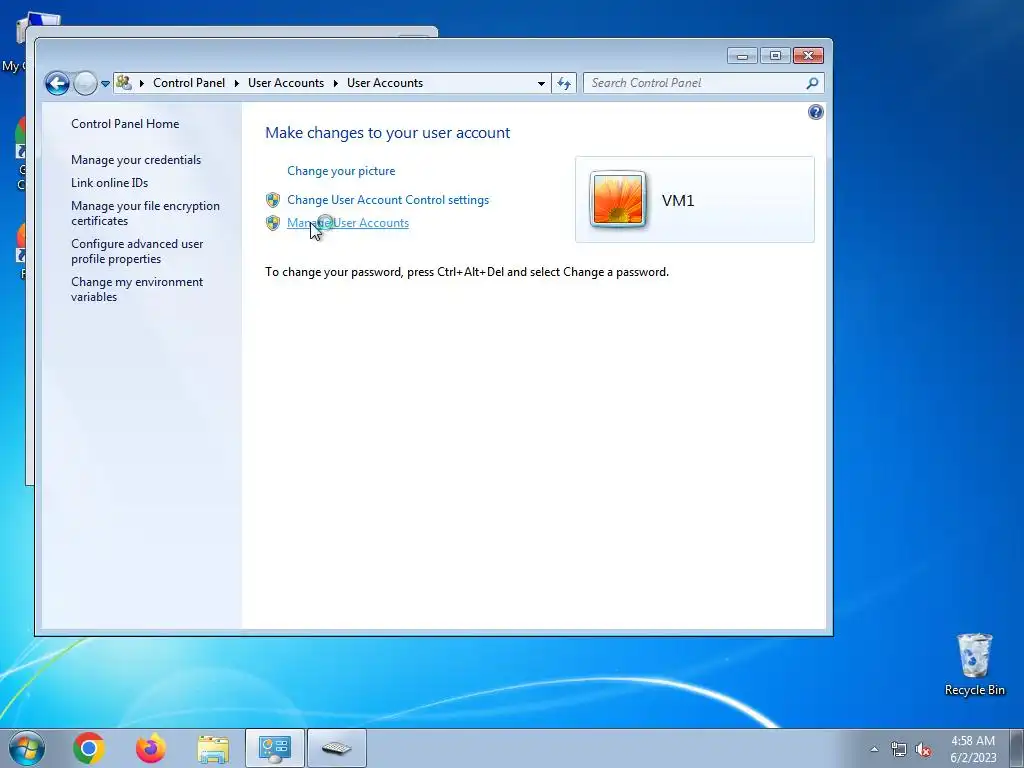
Task: Click the User Accounts icon in address bar
Action: pyautogui.click(x=124, y=83)
